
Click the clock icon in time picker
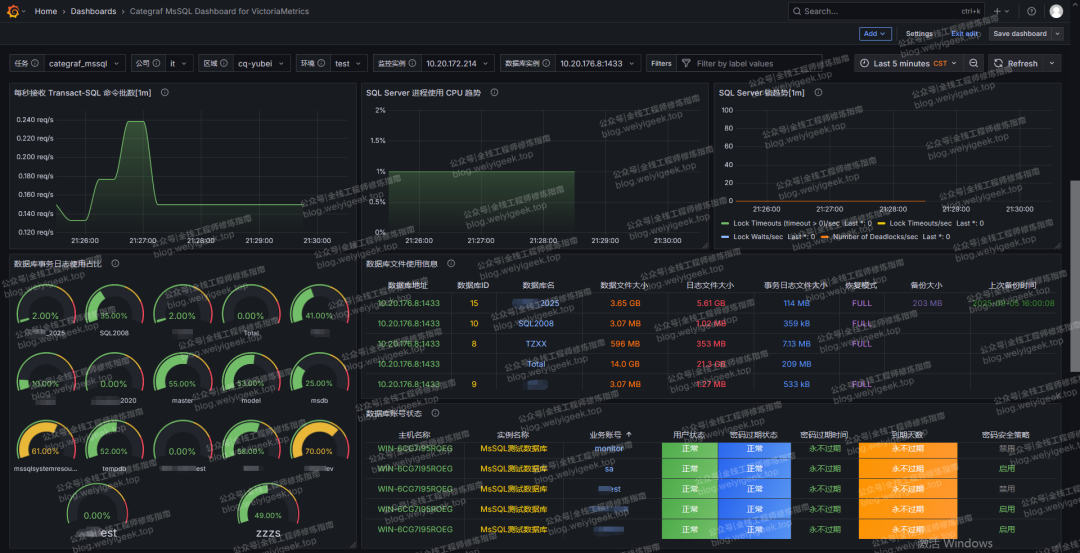[865, 63]
